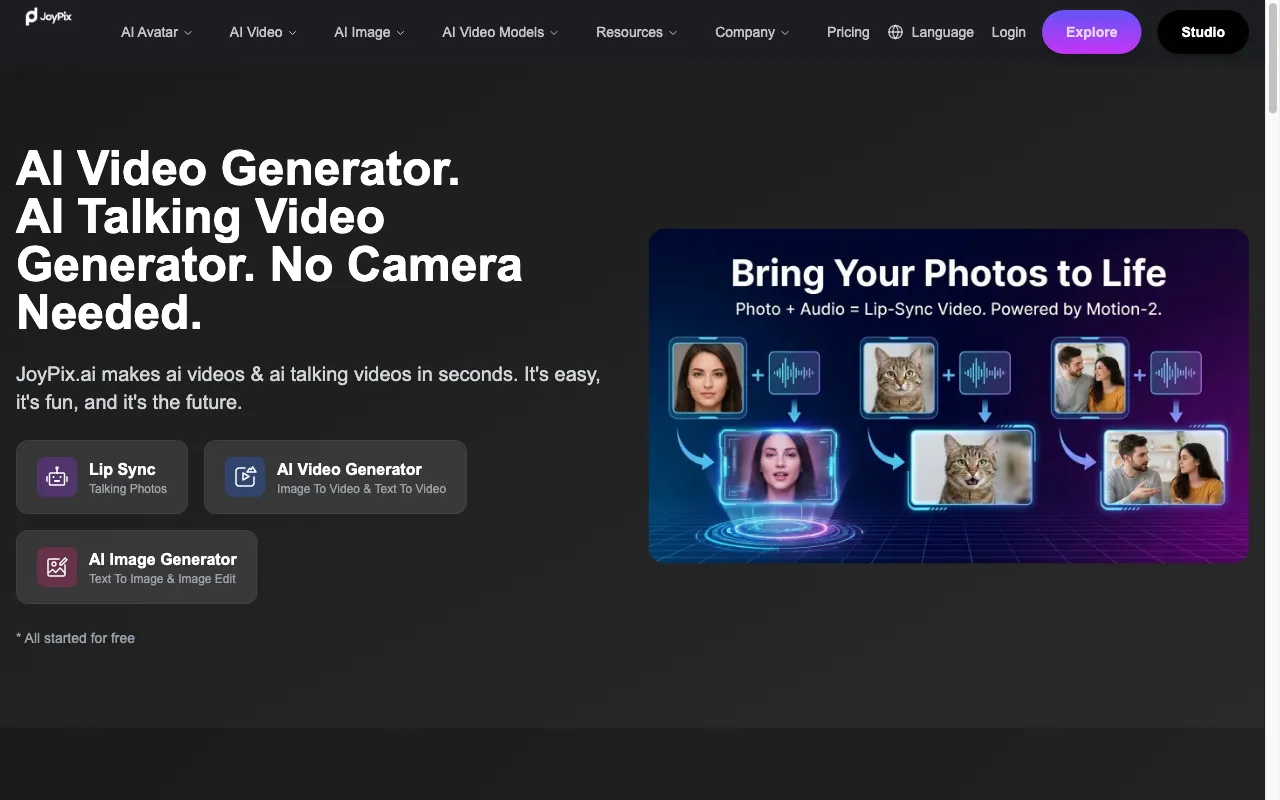The image size is (1280, 800).
Task: Click the purple Explore button
Action: click(1091, 32)
